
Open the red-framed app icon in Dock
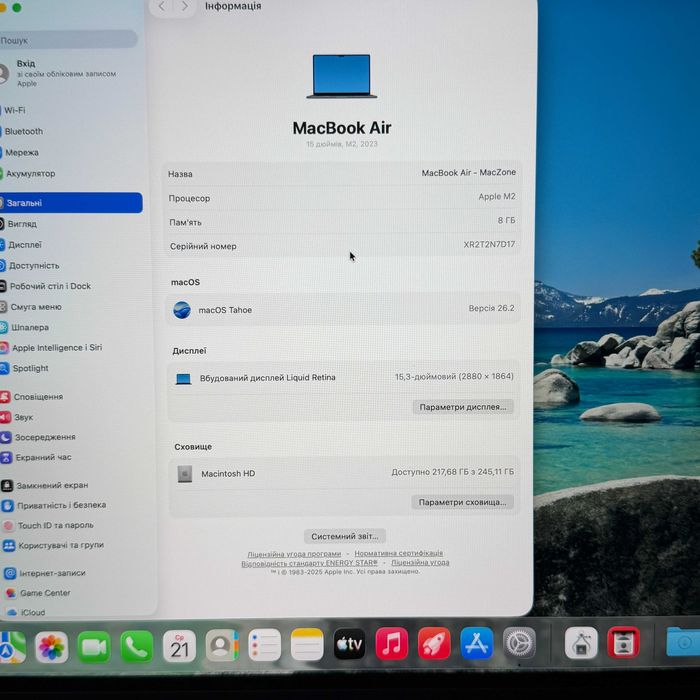tap(624, 643)
